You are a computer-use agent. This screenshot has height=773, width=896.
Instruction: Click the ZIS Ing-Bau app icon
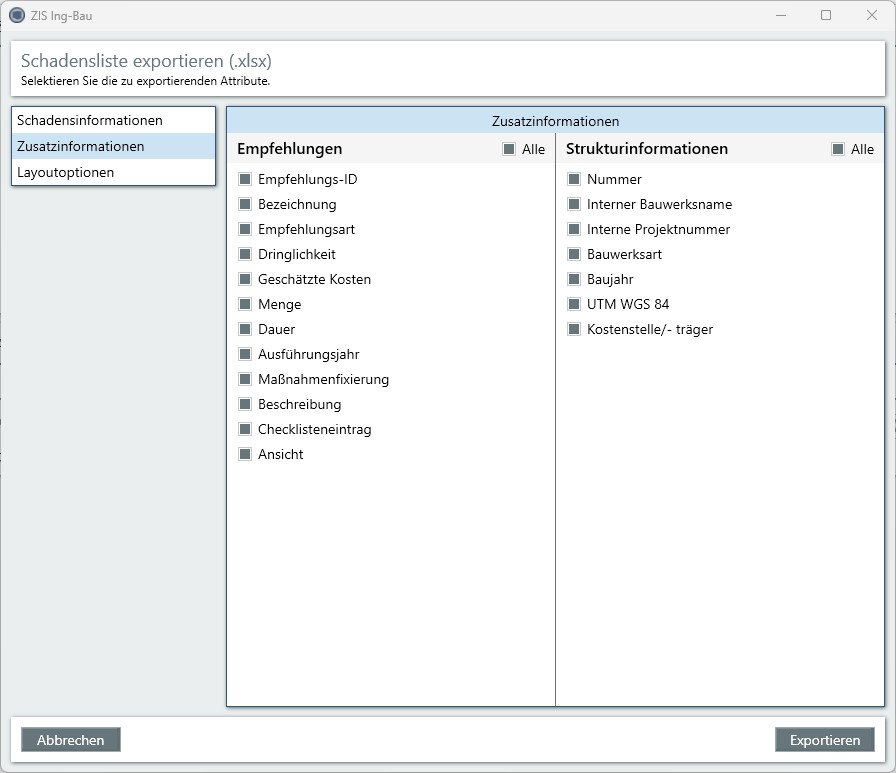click(x=16, y=15)
